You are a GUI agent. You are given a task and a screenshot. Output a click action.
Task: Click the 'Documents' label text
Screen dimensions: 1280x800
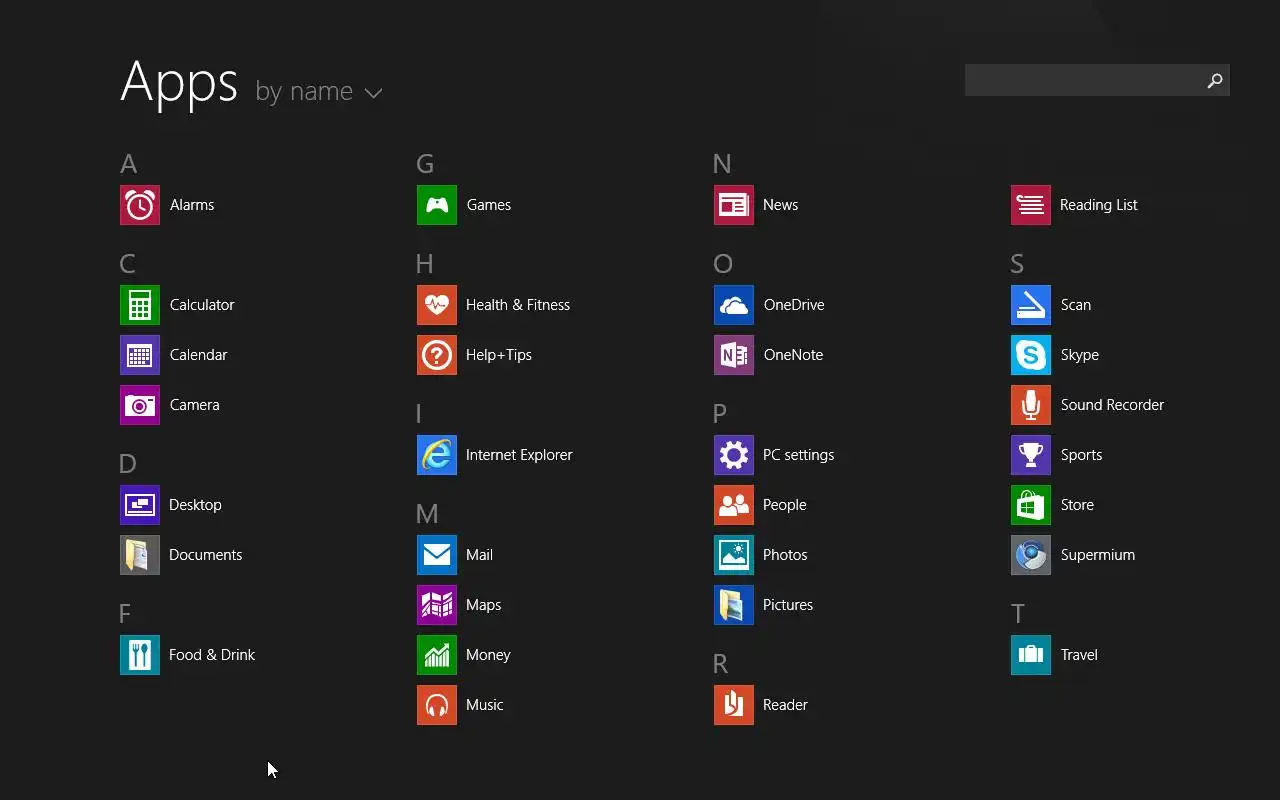click(206, 555)
